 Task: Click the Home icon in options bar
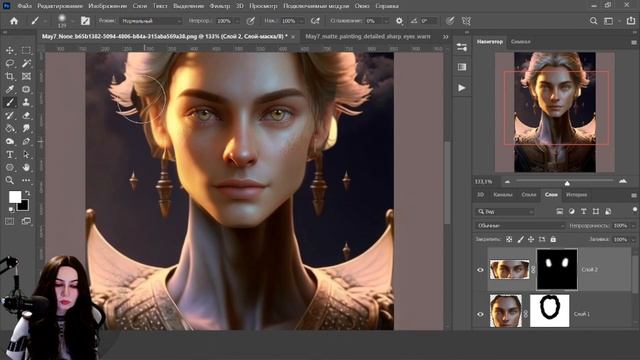tap(14, 21)
